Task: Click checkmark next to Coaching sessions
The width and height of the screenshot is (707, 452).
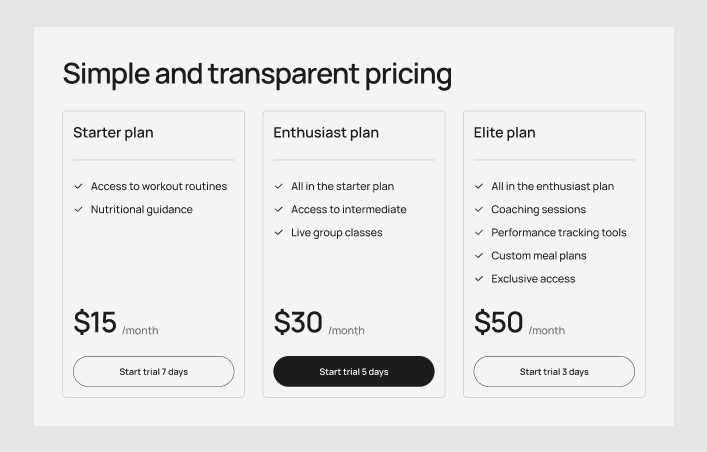Action: point(479,209)
